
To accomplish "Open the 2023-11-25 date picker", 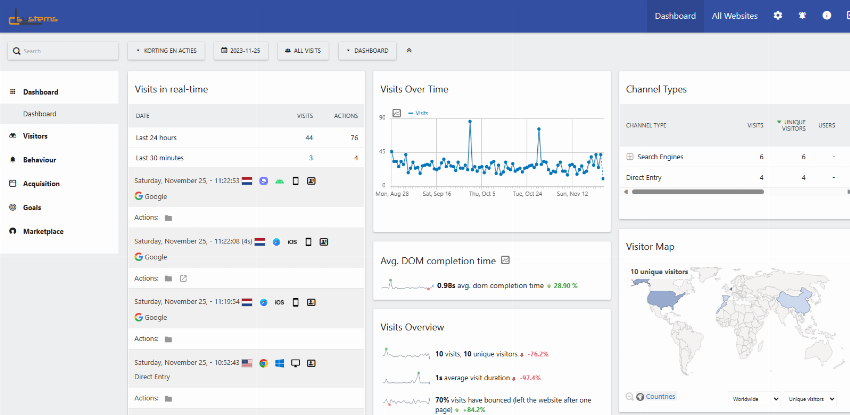I will pyautogui.click(x=241, y=50).
